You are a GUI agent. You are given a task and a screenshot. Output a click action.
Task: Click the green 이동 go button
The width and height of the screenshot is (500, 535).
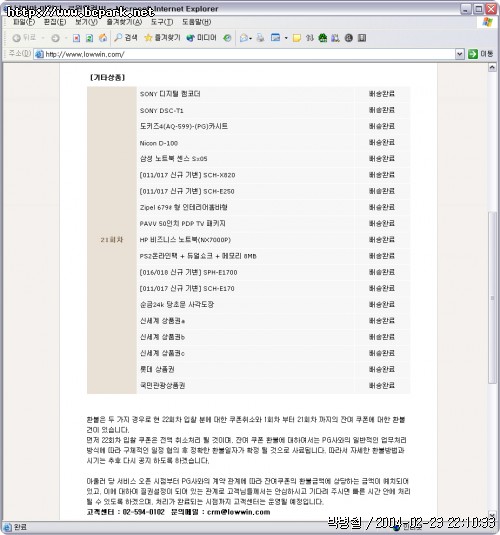(x=481, y=54)
